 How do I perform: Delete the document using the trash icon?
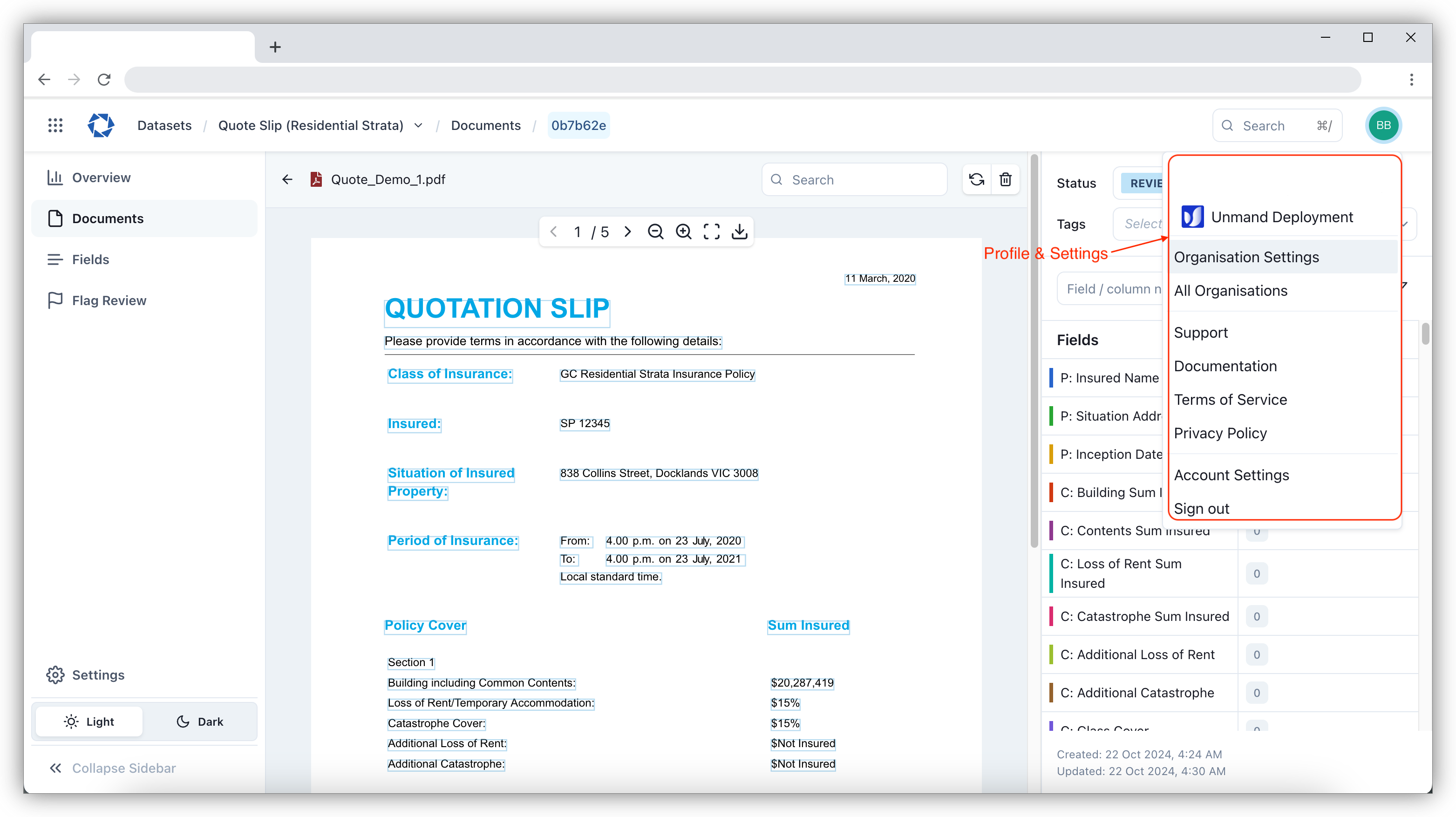click(1006, 179)
